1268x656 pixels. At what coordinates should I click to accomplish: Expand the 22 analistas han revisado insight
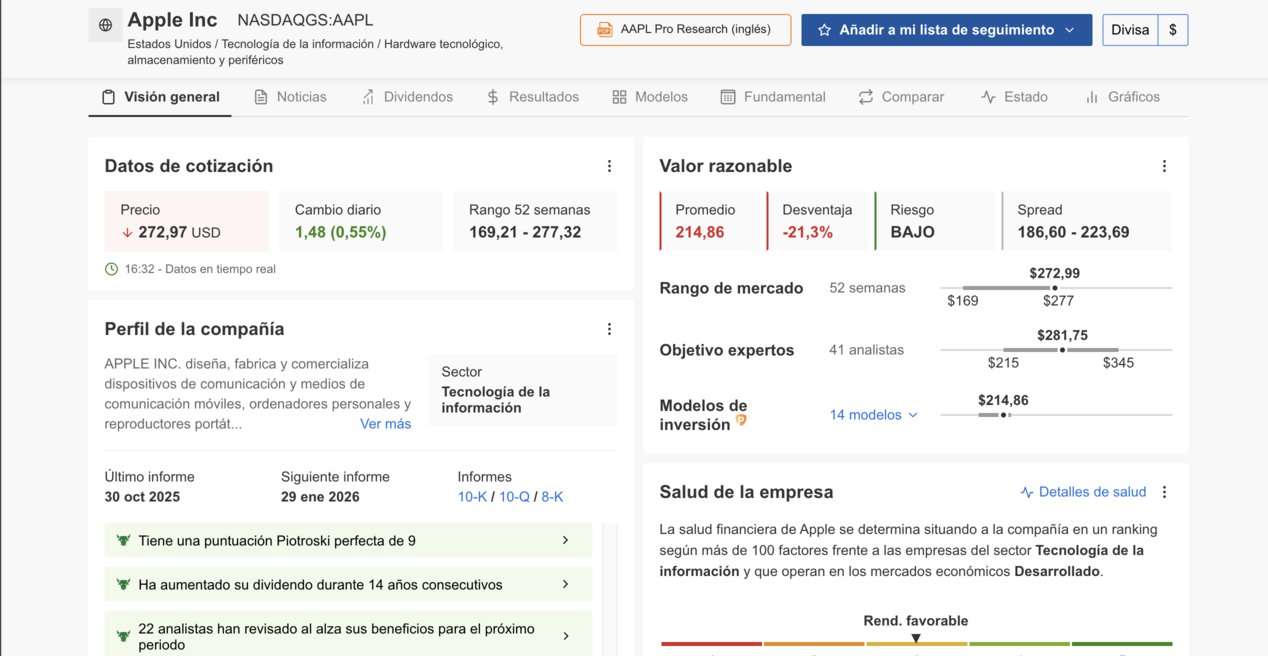(565, 636)
